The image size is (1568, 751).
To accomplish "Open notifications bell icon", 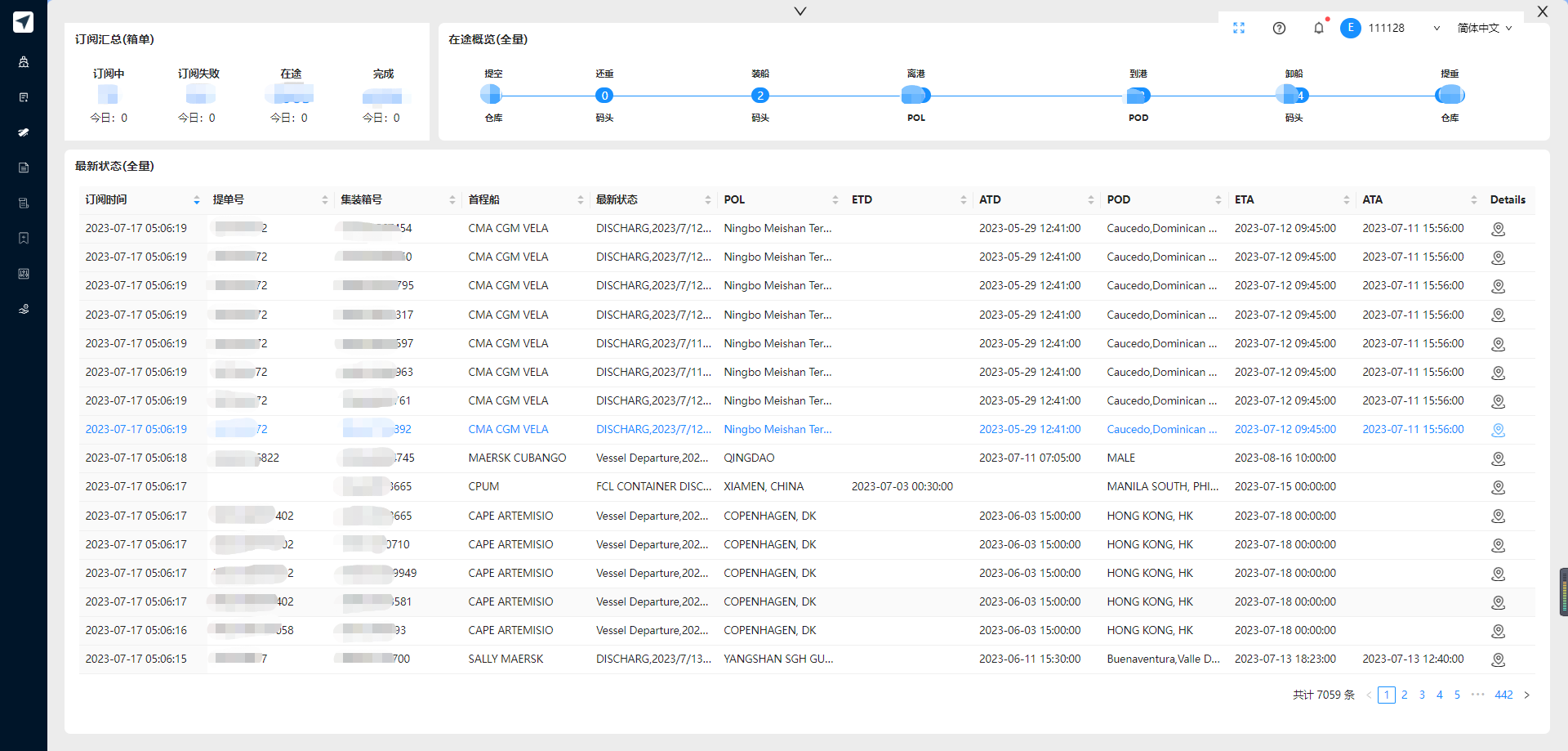I will (x=1319, y=28).
